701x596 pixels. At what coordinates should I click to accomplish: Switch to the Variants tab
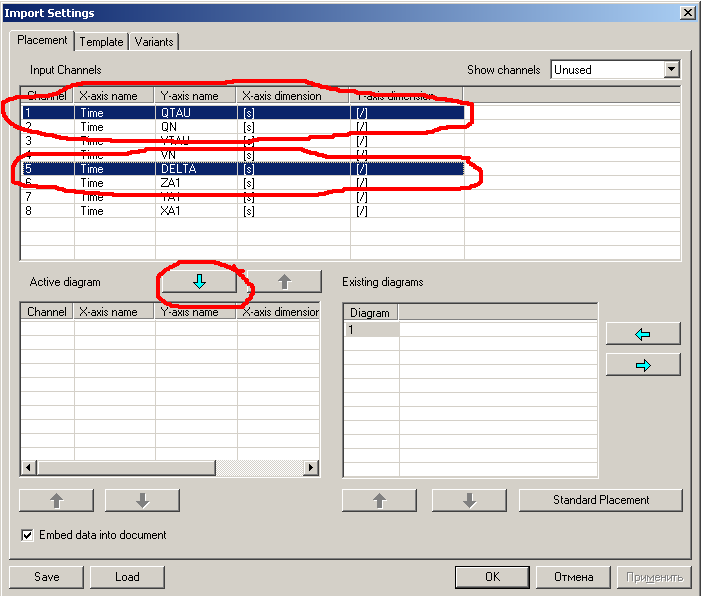(153, 42)
